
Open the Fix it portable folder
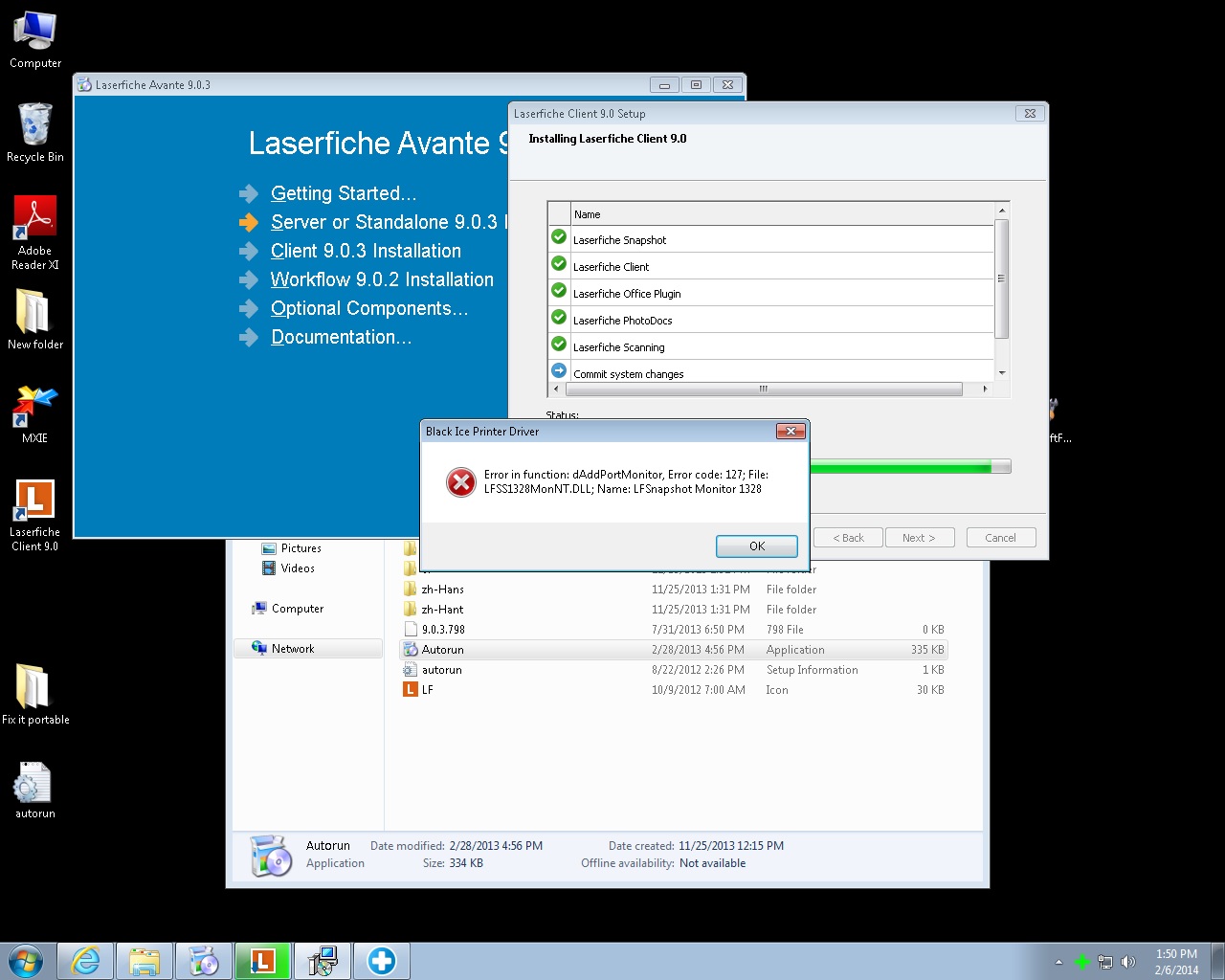coord(35,695)
